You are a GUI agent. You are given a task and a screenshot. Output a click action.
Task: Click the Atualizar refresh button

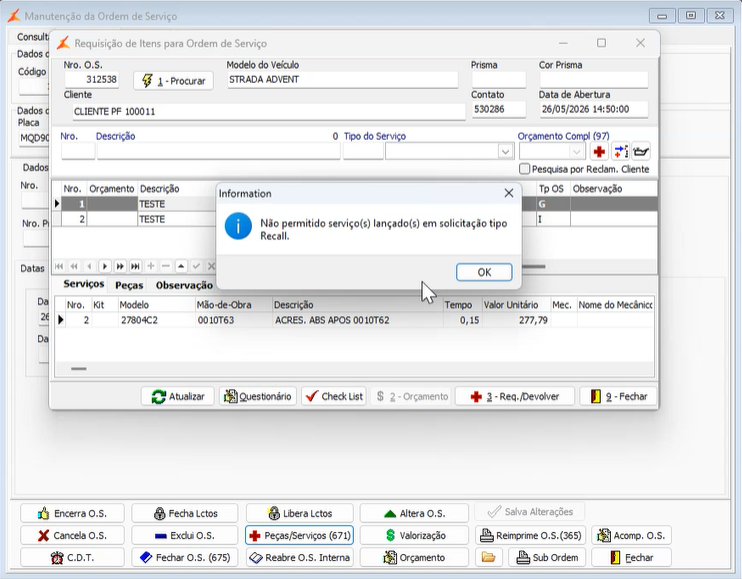pyautogui.click(x=177, y=396)
